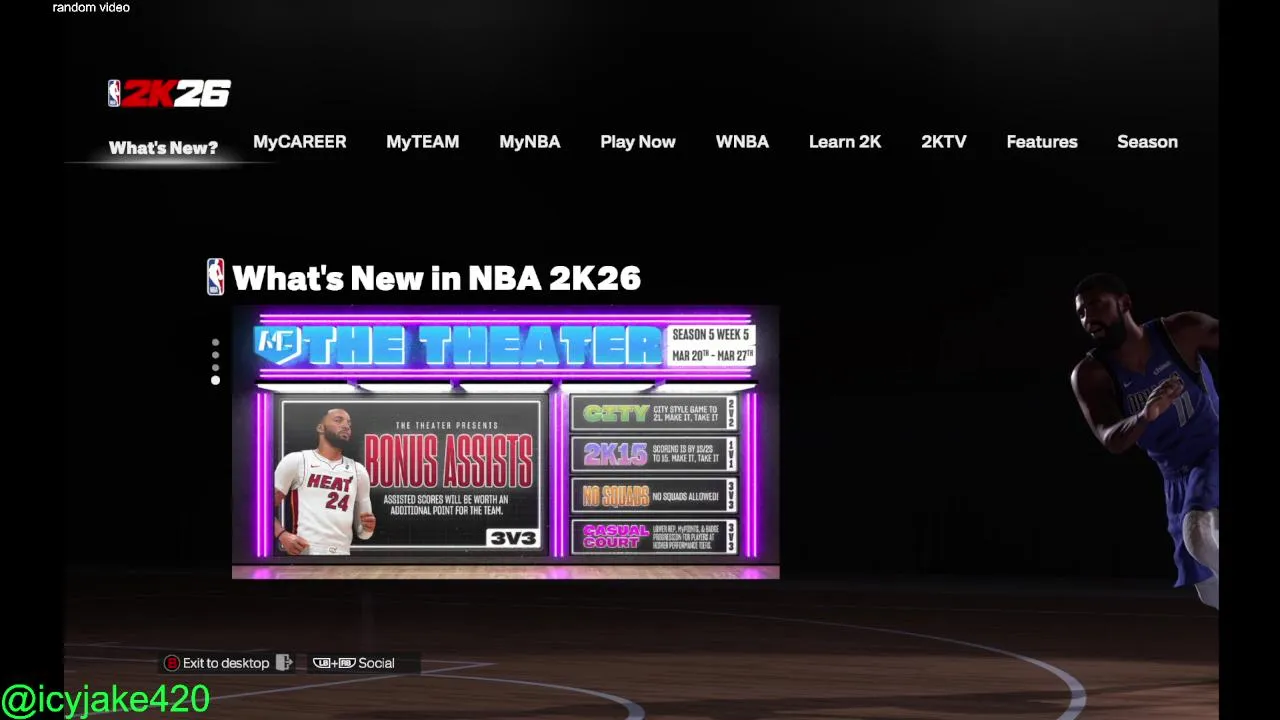Image resolution: width=1280 pixels, height=720 pixels.
Task: Click "THE THEATER" neon title text
Action: [x=483, y=346]
